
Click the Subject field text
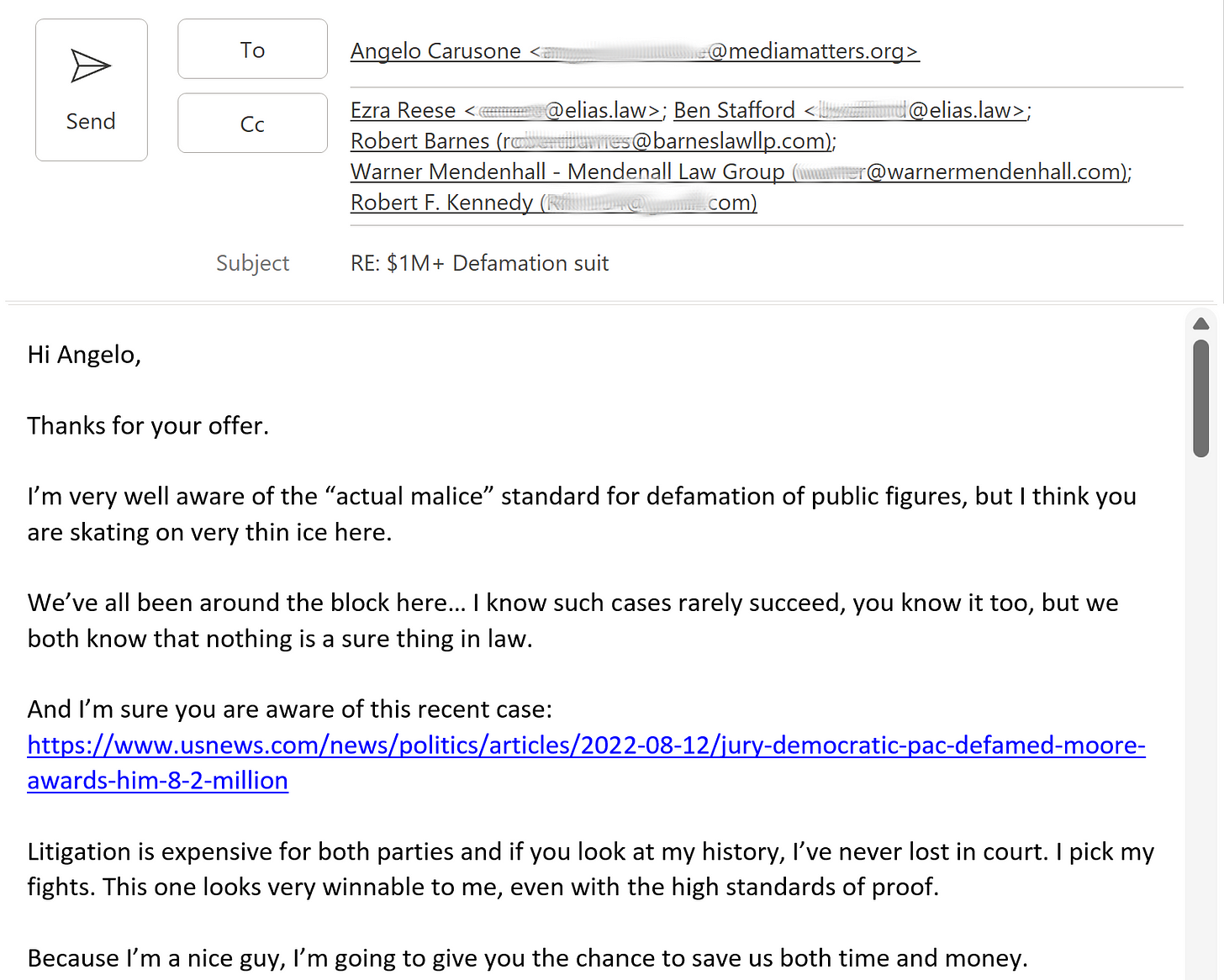tap(479, 264)
